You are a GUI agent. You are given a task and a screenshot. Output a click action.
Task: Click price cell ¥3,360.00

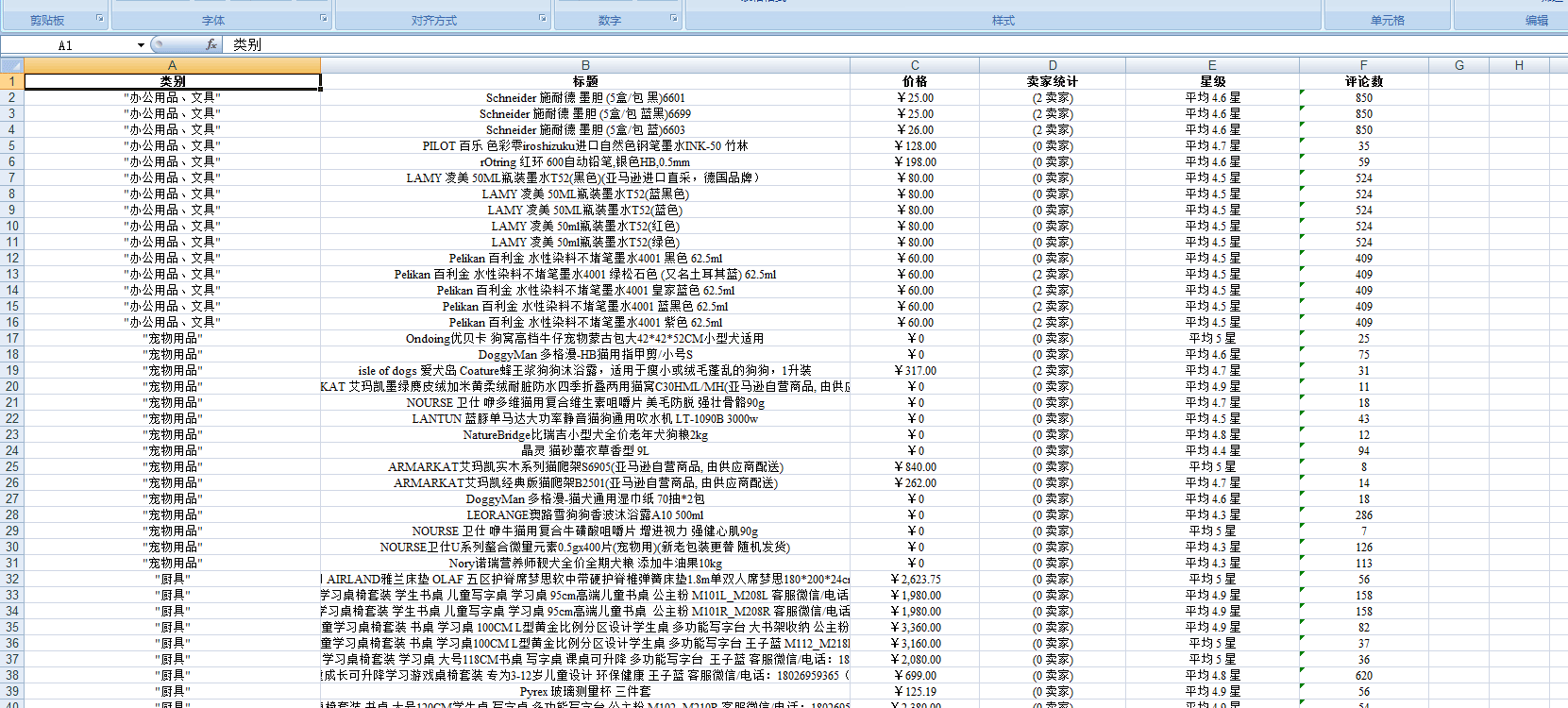pos(915,627)
